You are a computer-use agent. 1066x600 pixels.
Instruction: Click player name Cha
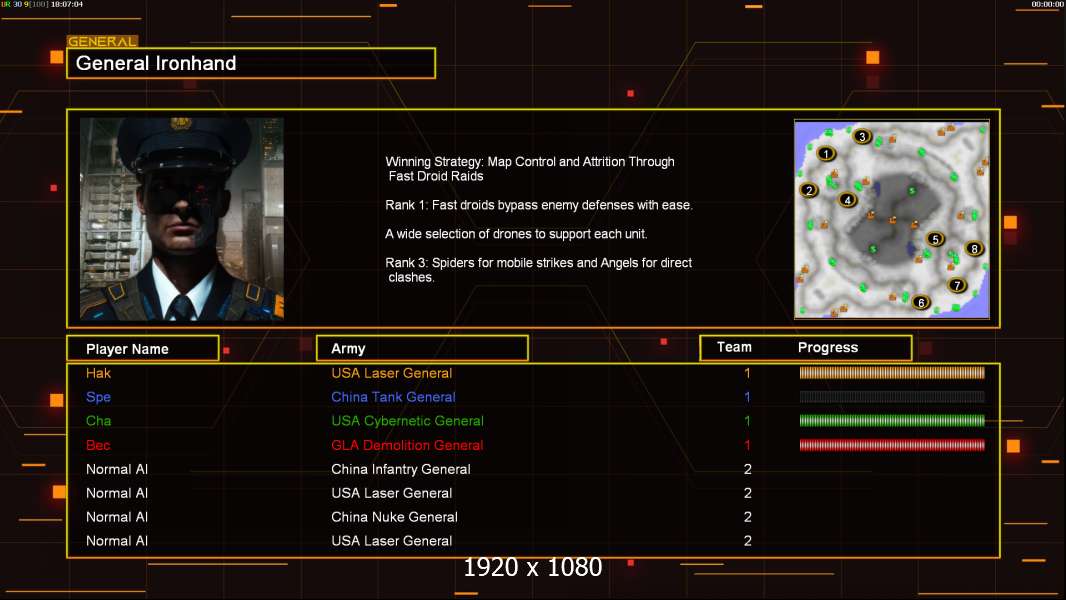click(x=99, y=421)
